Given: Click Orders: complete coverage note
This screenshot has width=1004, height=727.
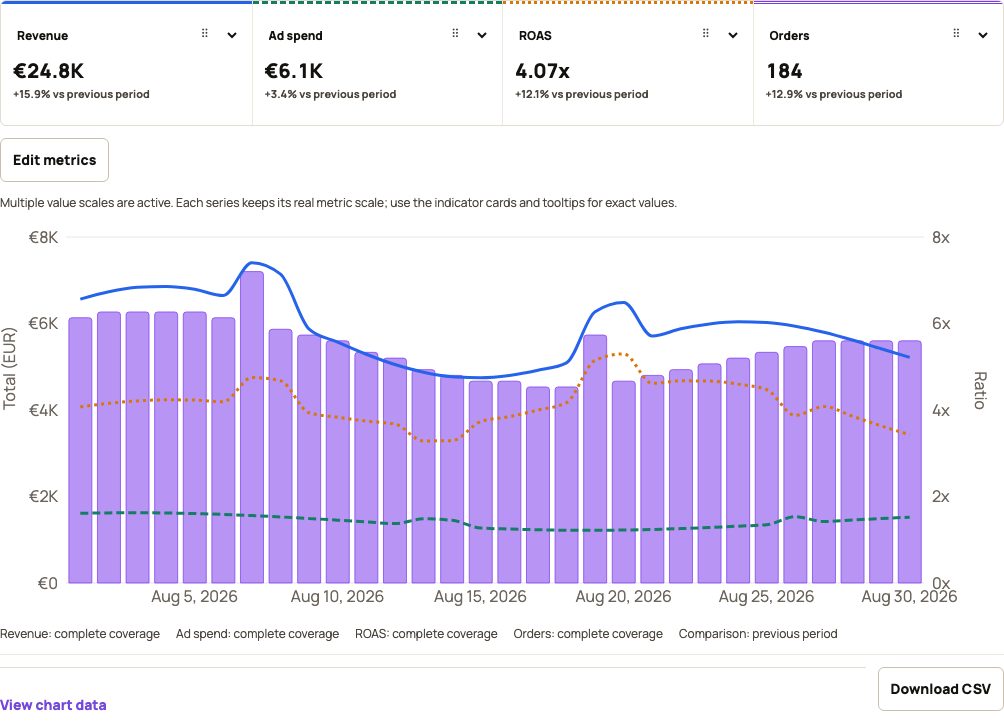Looking at the screenshot, I should tap(588, 633).
